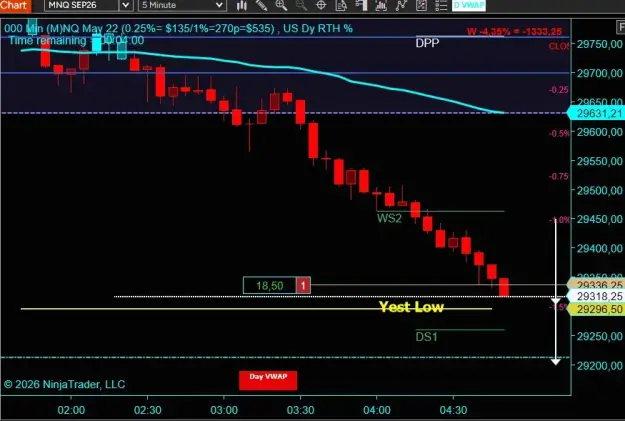The height and width of the screenshot is (421, 625).
Task: Click the white 29318,25 current price marker
Action: [596, 296]
